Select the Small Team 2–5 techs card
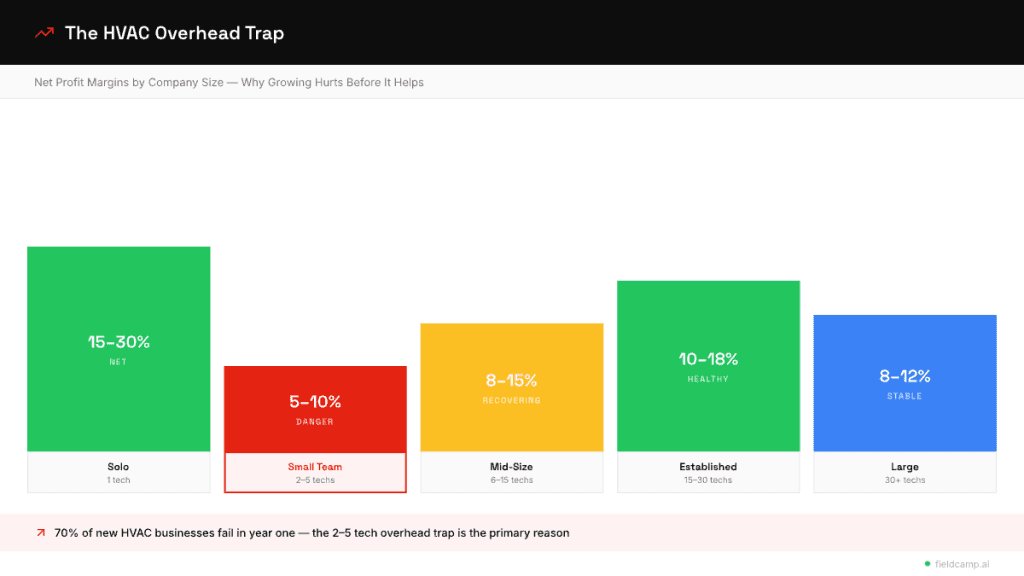1024x576 pixels. [x=315, y=472]
